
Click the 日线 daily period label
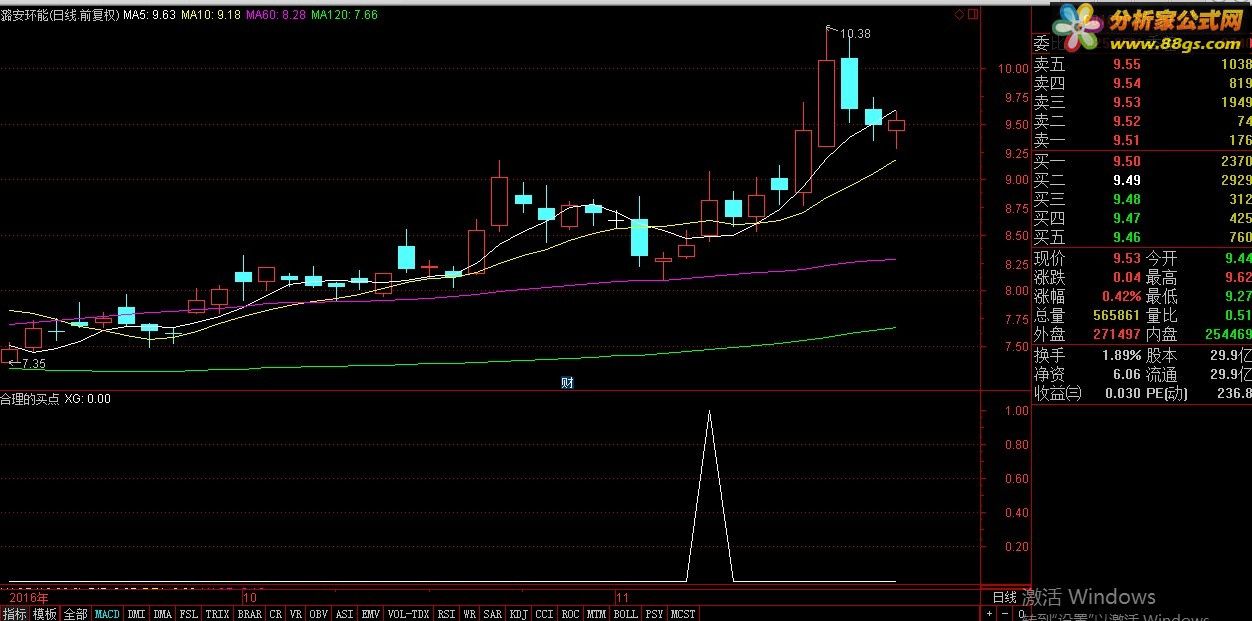(1004, 597)
